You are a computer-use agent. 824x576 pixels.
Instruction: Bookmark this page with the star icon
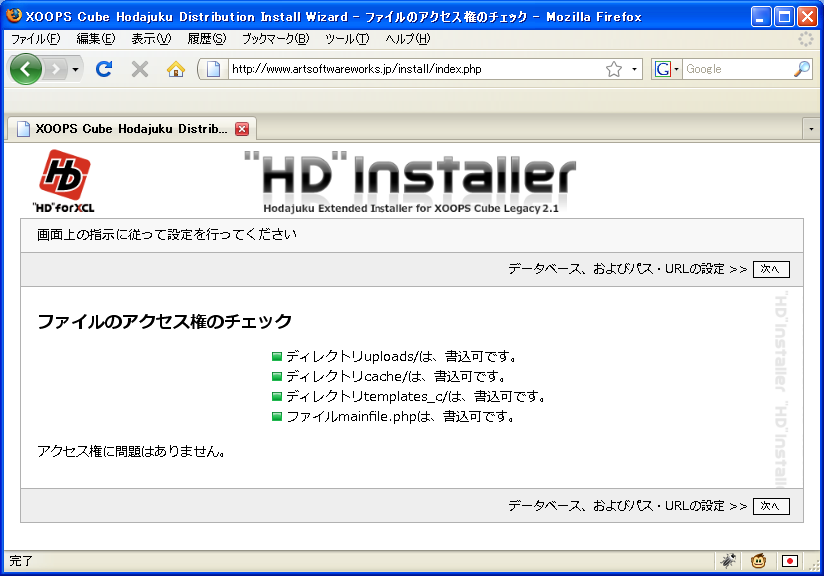click(x=614, y=69)
